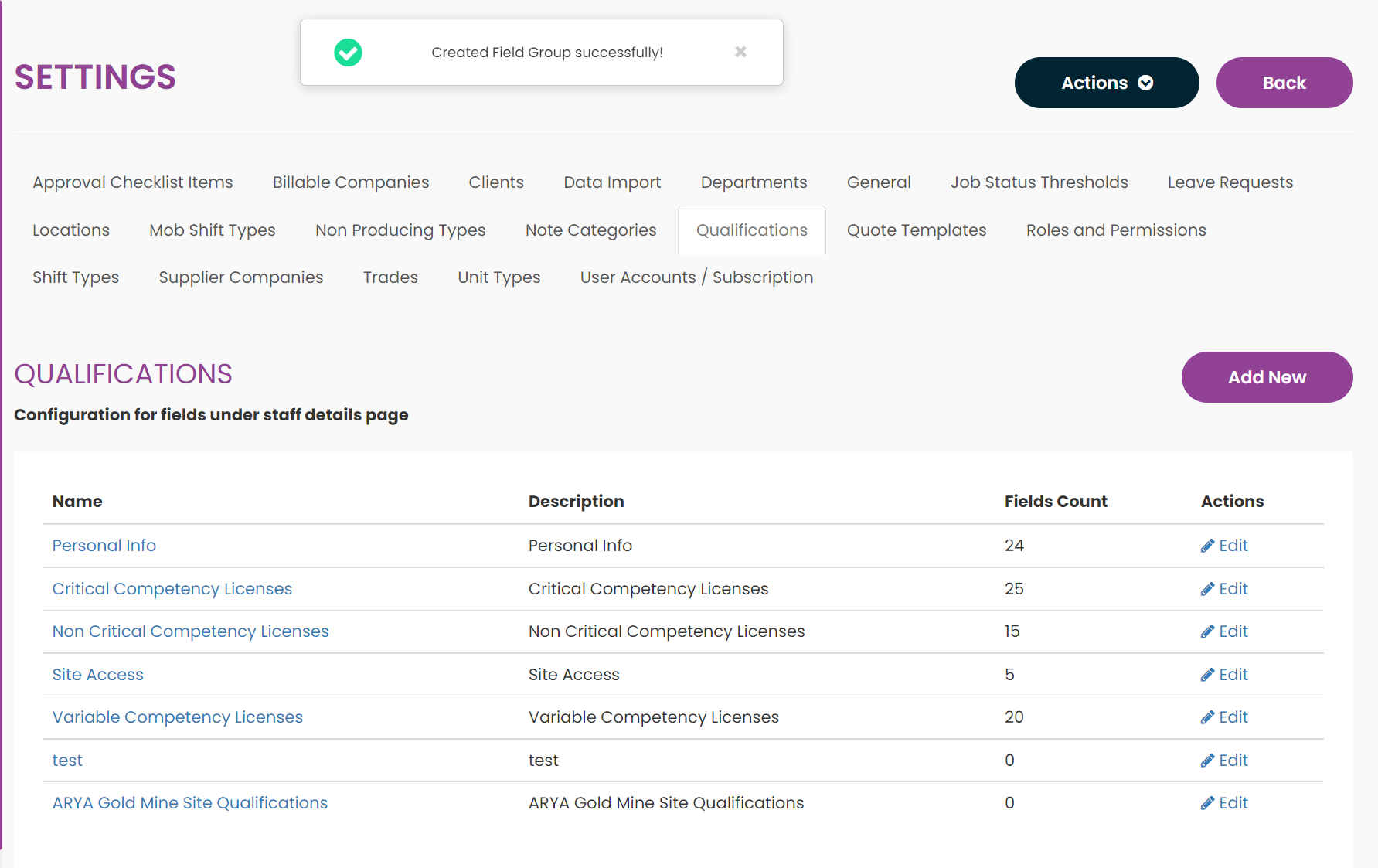Select the Trades tab
1378x868 pixels.
[390, 277]
